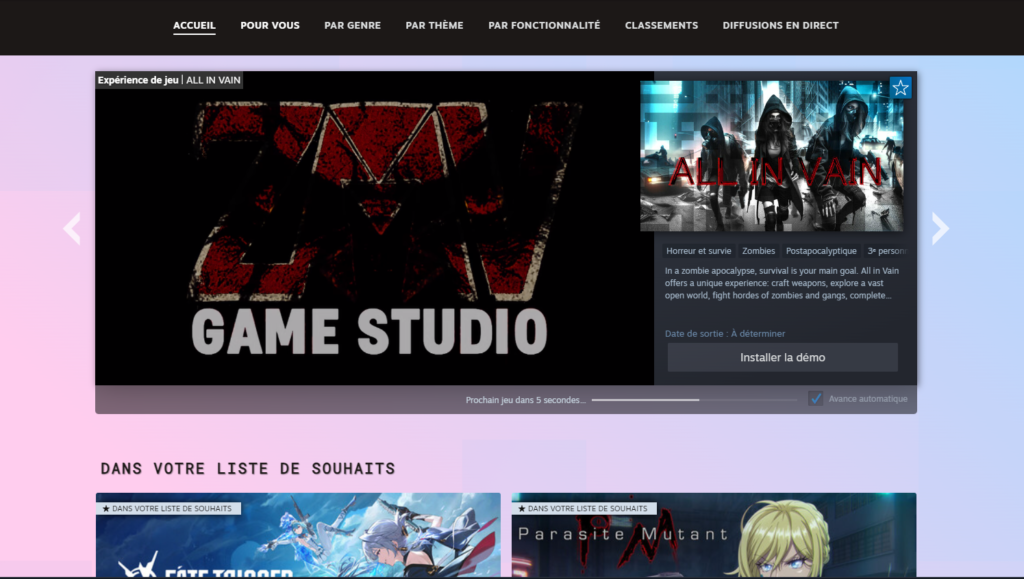This screenshot has width=1024, height=579.
Task: Open the ACCUEIL tab
Action: pyautogui.click(x=194, y=25)
